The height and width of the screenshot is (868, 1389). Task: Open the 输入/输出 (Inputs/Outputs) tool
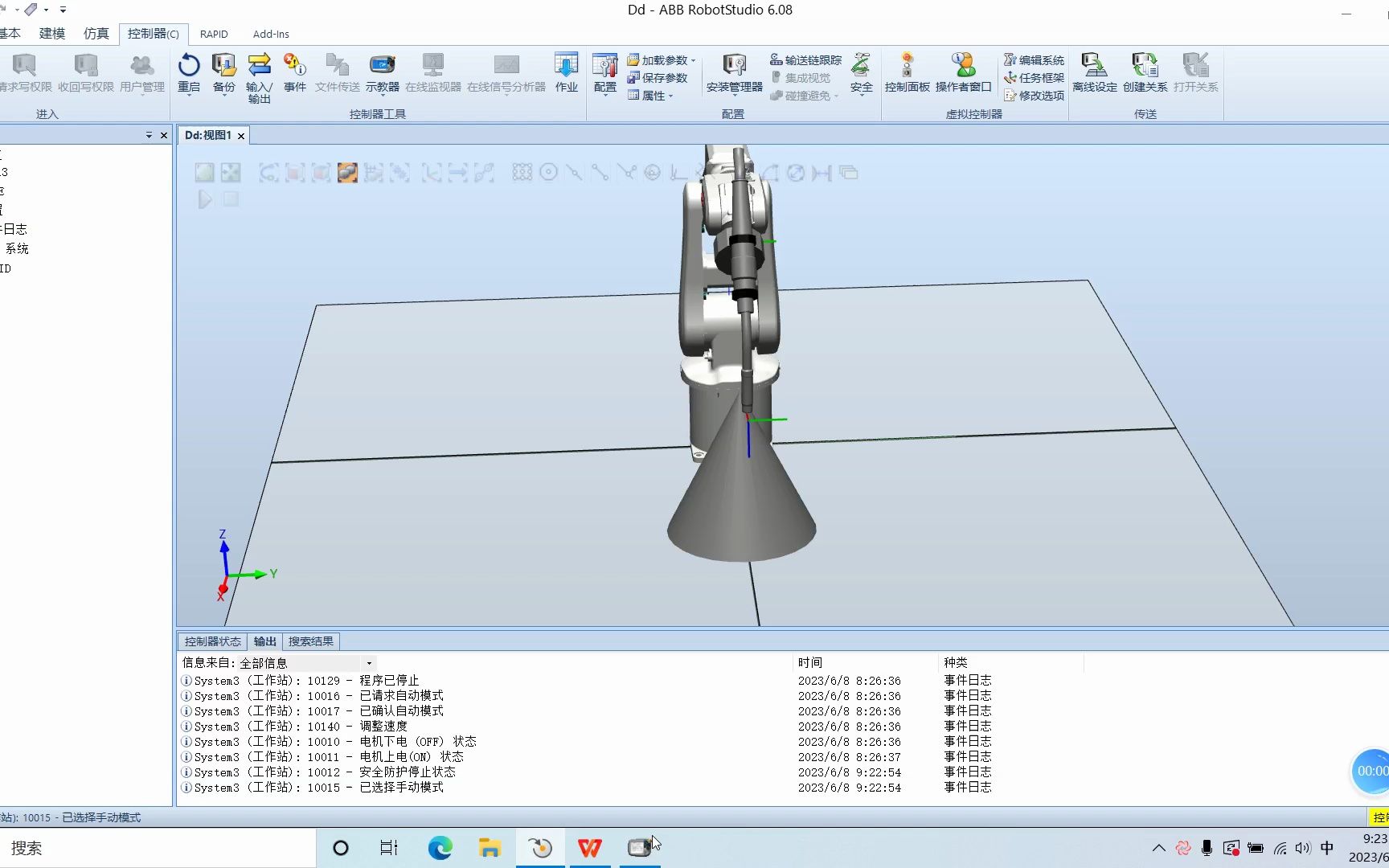259,78
